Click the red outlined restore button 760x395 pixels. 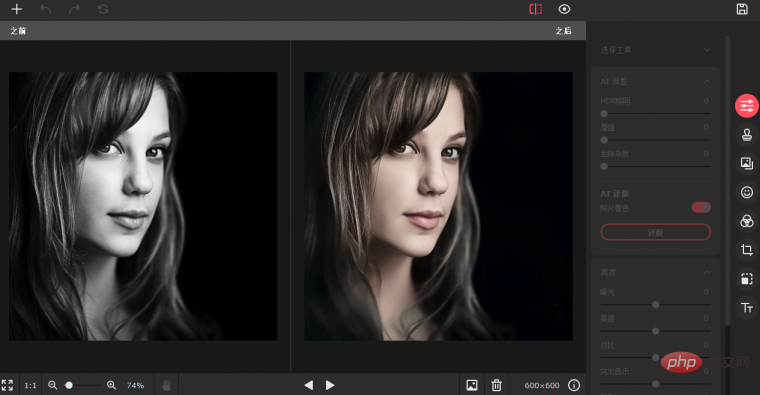(655, 232)
